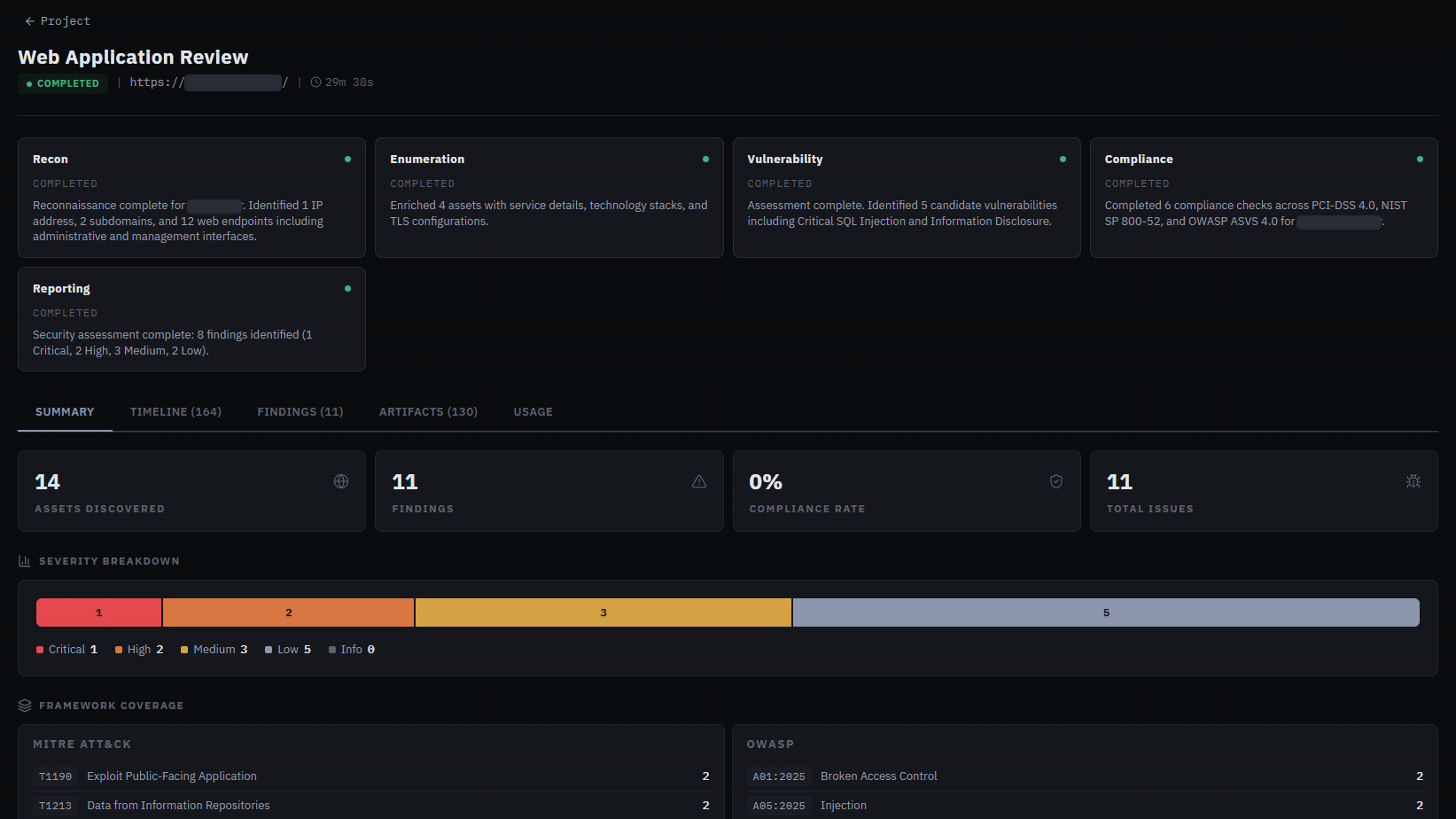
Task: Open the Artifacts (130) tab
Action: pyautogui.click(x=428, y=412)
